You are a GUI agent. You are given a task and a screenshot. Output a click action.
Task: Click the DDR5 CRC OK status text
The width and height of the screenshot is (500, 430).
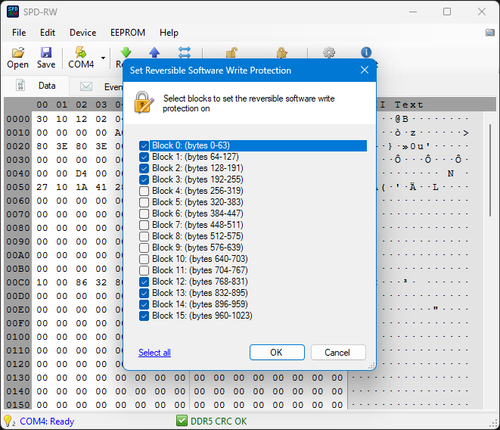click(218, 421)
